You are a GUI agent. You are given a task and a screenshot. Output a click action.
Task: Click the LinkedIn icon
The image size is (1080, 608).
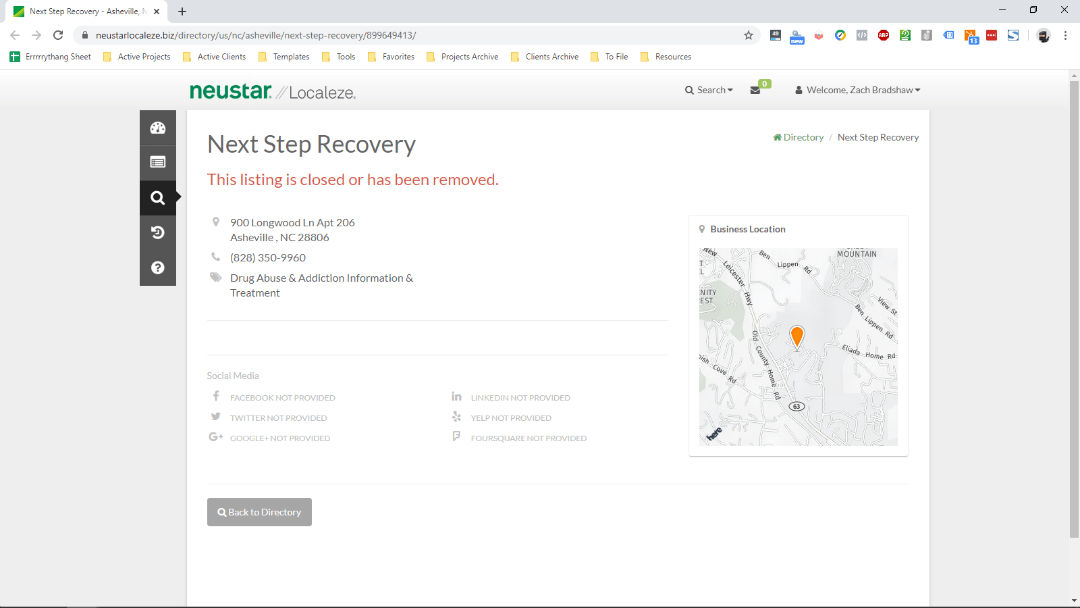456,397
